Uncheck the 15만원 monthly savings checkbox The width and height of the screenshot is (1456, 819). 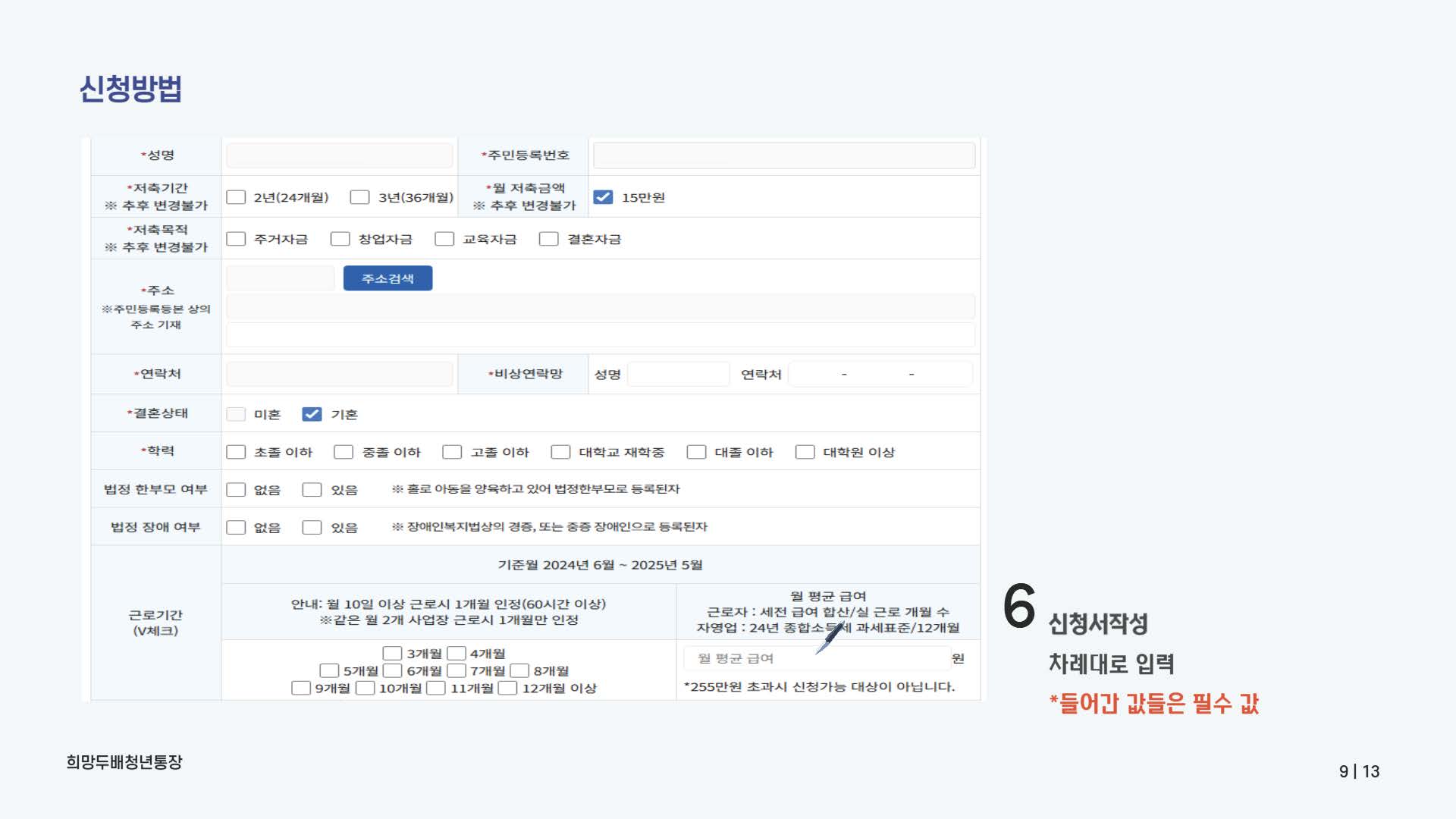click(x=604, y=195)
